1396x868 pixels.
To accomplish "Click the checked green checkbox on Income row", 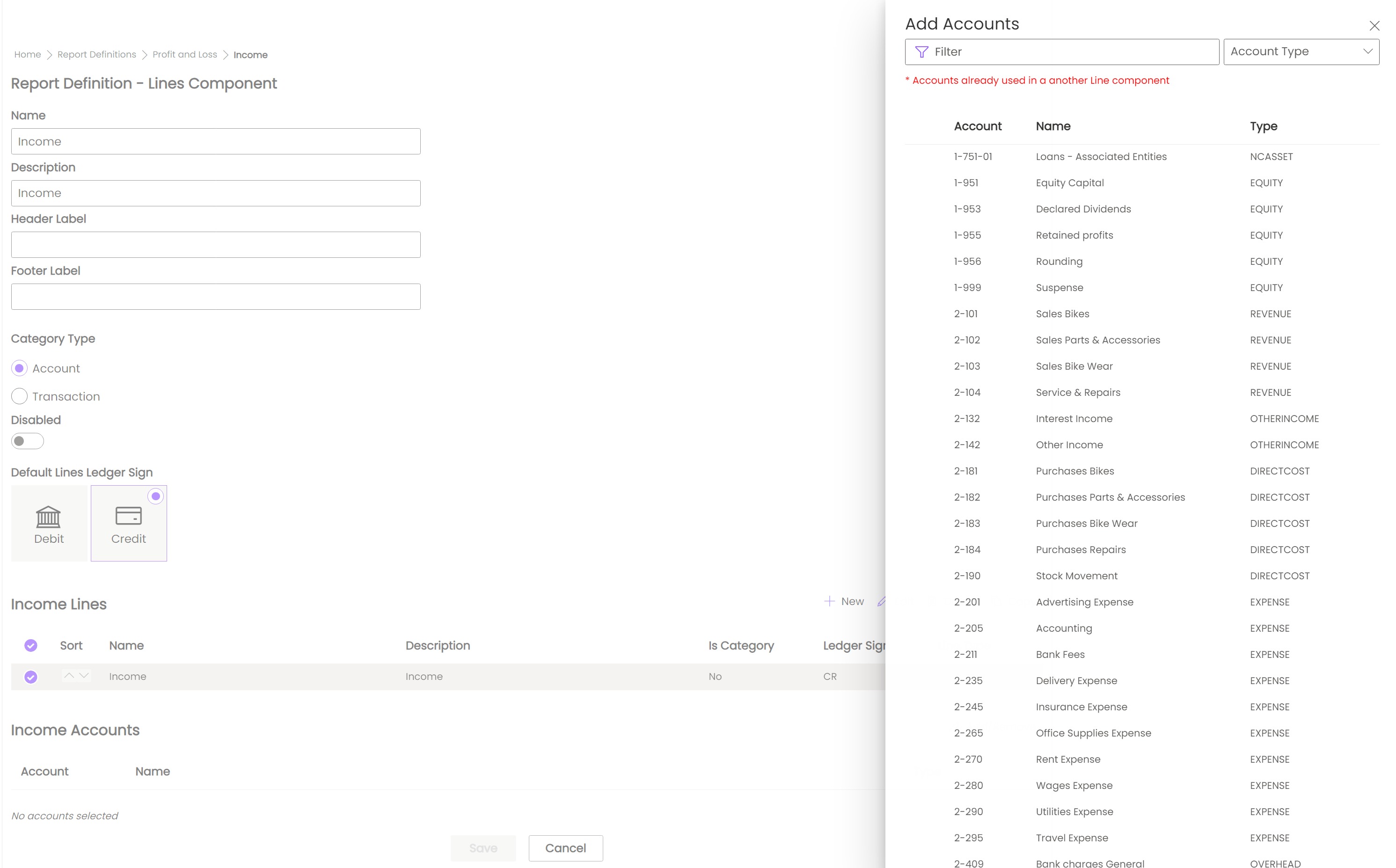I will point(31,676).
